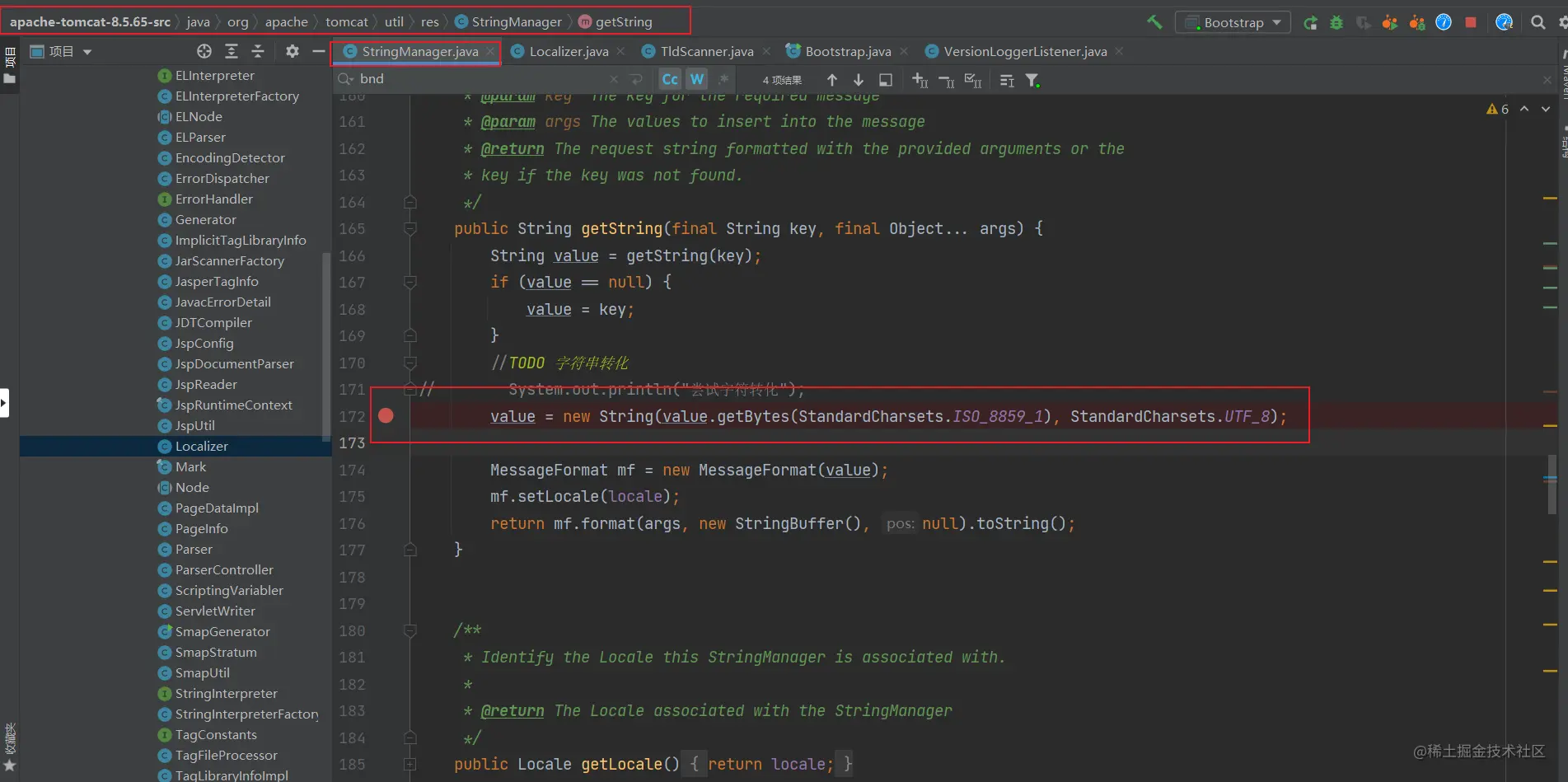Viewport: 1568px width, 782px height.
Task: Open Search Everywhere magnifier icon
Action: 1538,22
